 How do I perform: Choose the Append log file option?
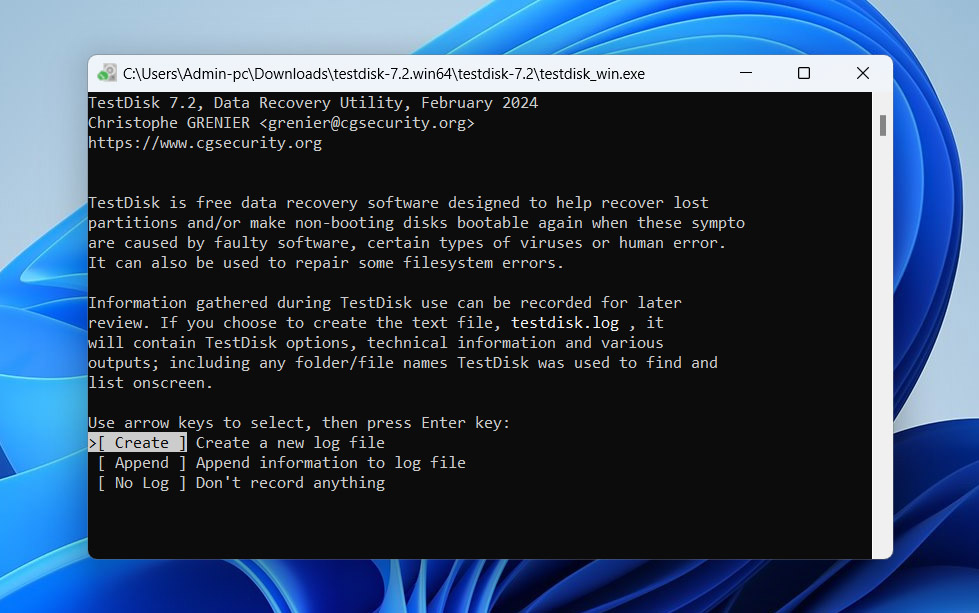142,463
